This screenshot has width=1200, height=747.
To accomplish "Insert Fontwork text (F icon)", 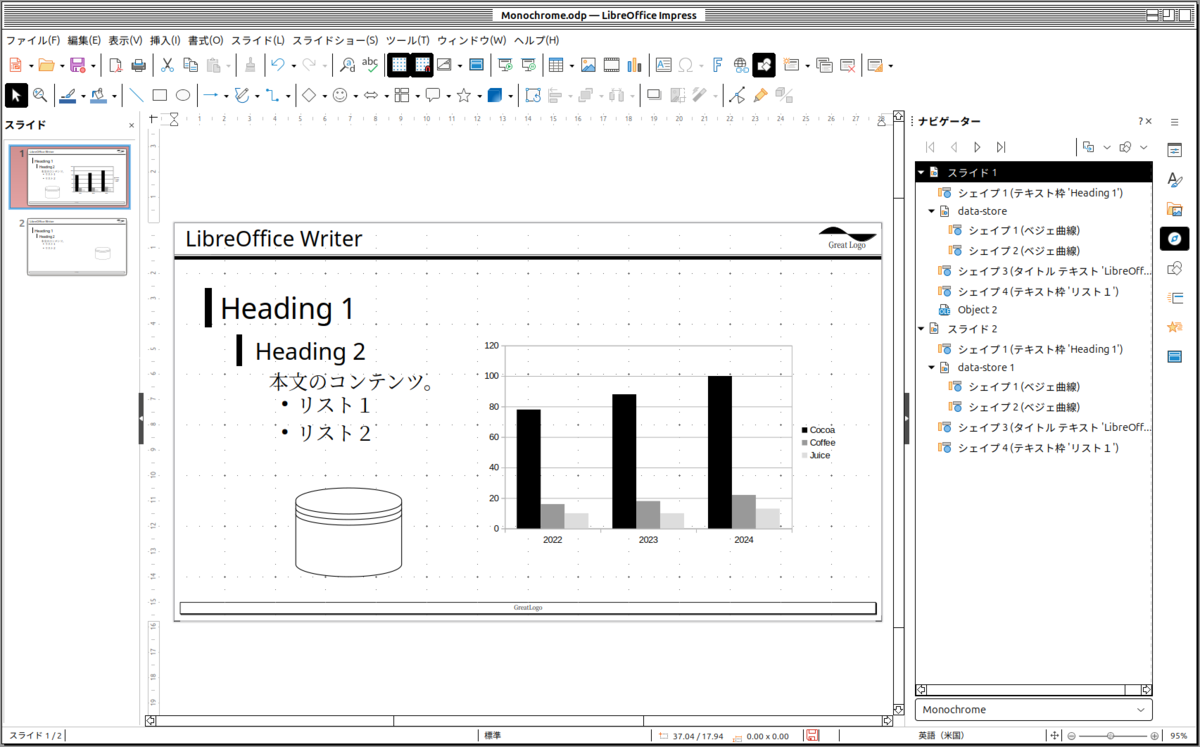I will click(717, 65).
